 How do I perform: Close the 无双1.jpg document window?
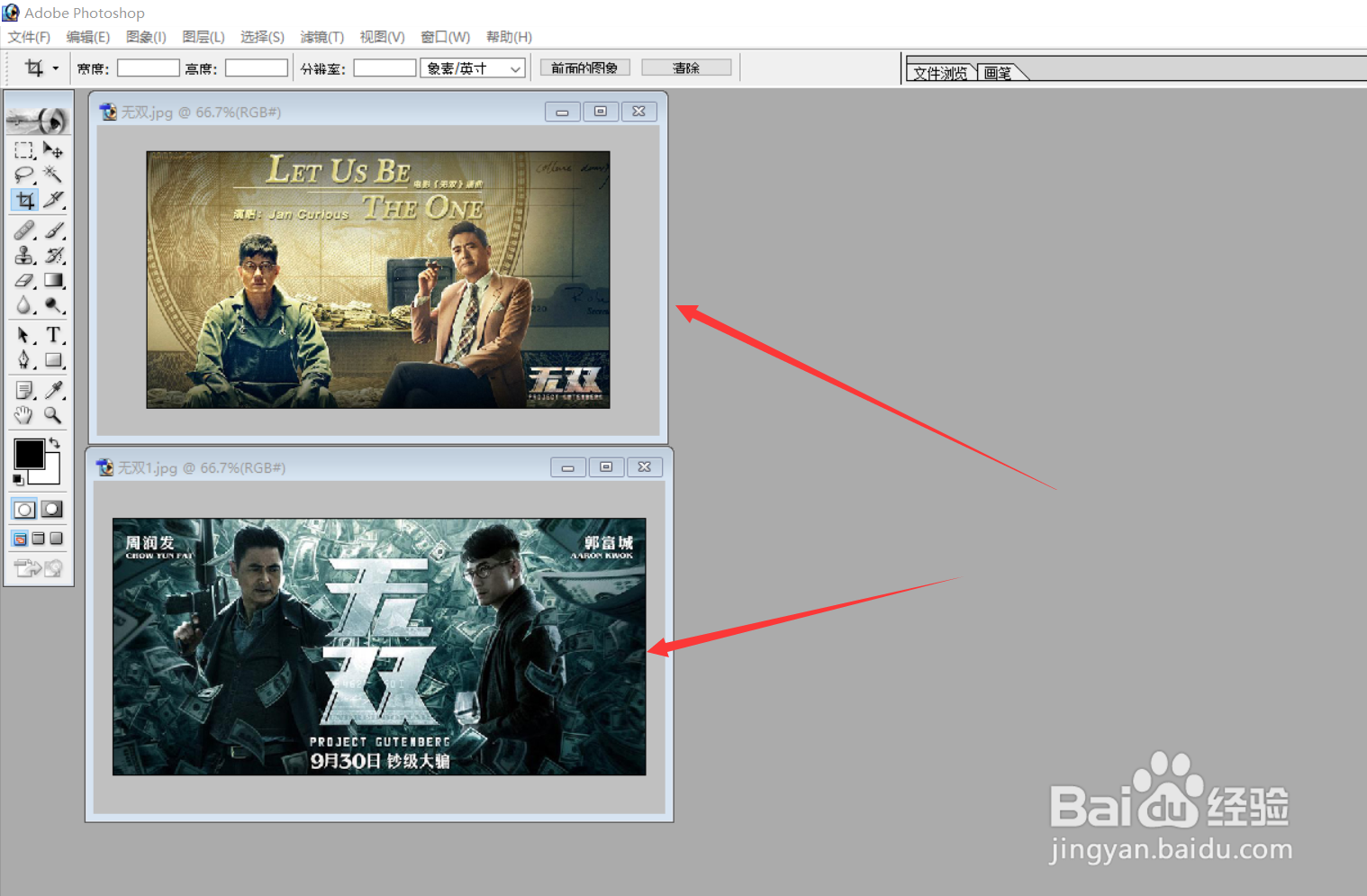point(645,467)
